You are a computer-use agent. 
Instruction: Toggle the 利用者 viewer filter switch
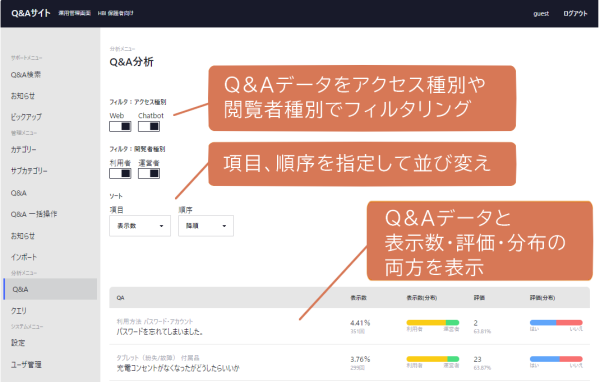tap(120, 174)
